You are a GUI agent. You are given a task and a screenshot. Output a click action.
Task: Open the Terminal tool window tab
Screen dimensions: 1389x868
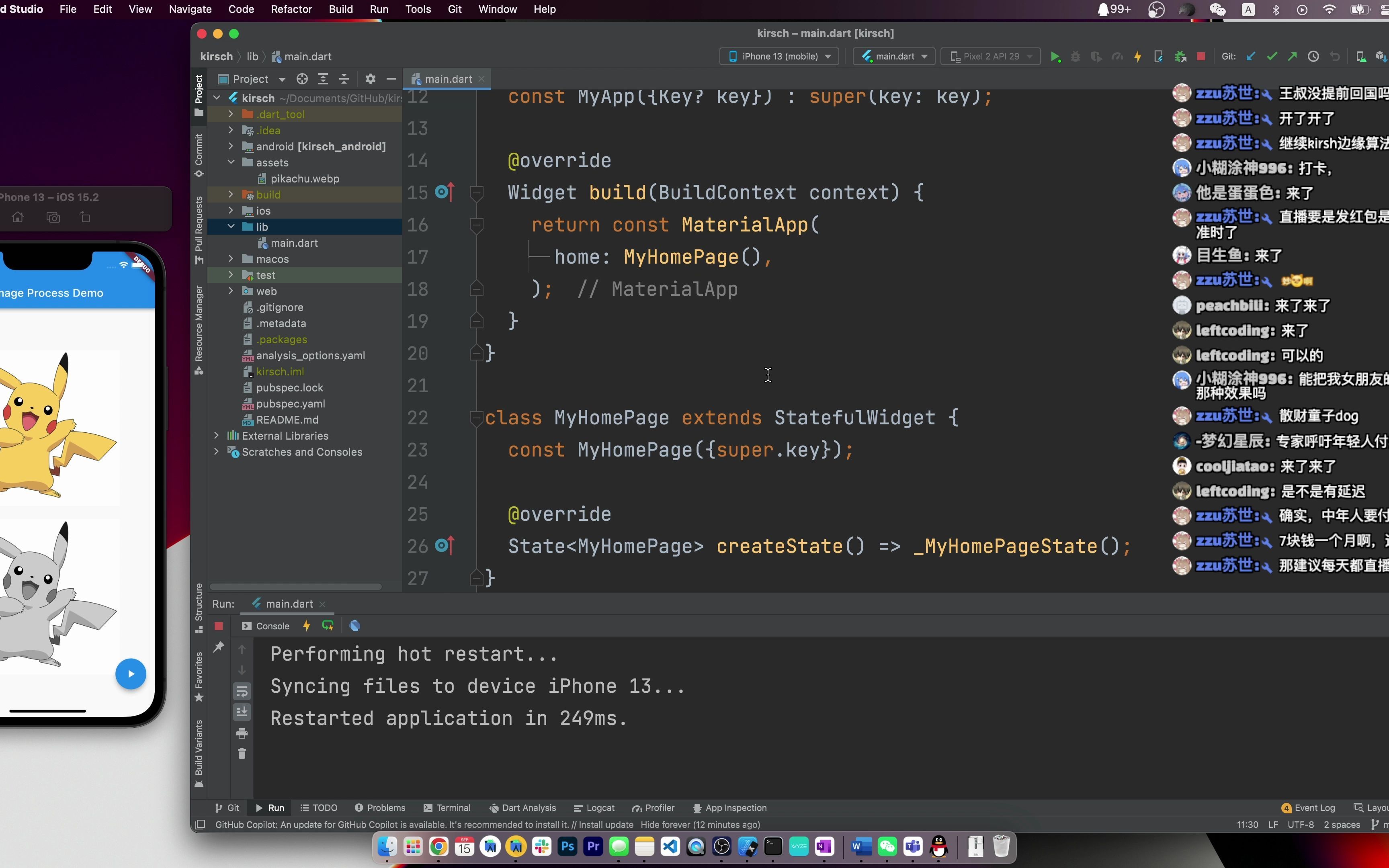pyautogui.click(x=447, y=808)
